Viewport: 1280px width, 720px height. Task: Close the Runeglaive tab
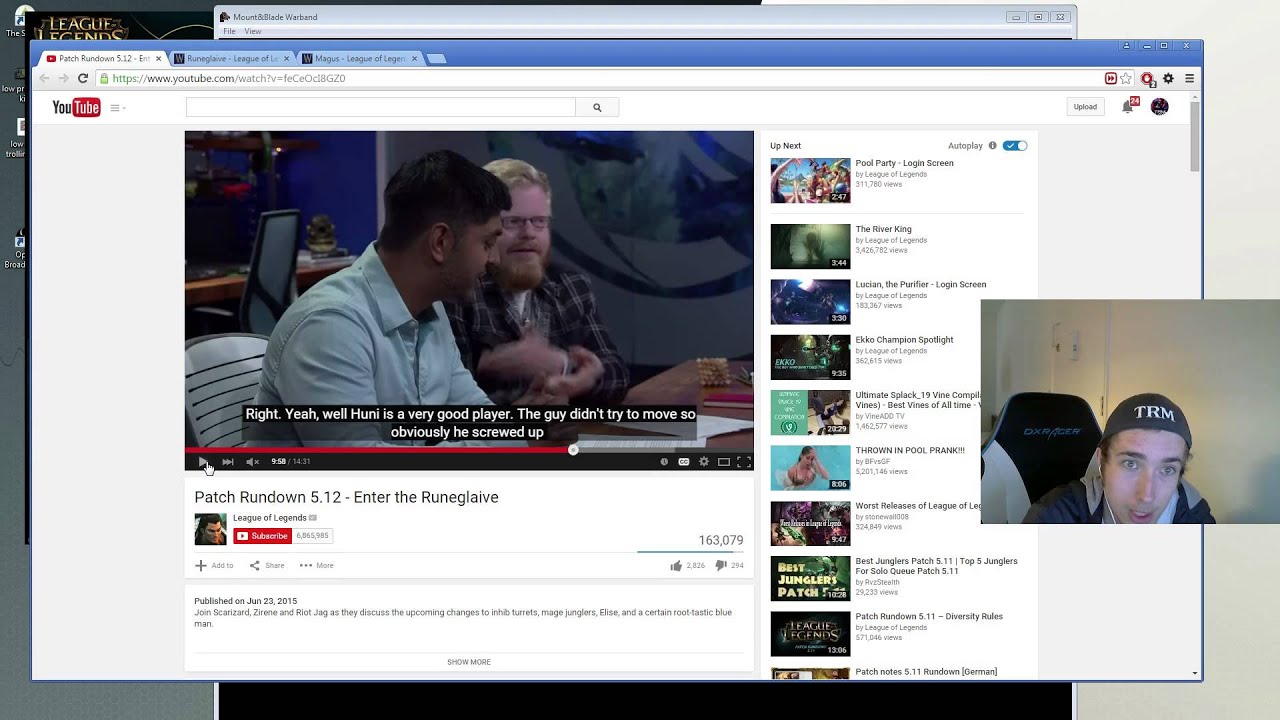287,59
